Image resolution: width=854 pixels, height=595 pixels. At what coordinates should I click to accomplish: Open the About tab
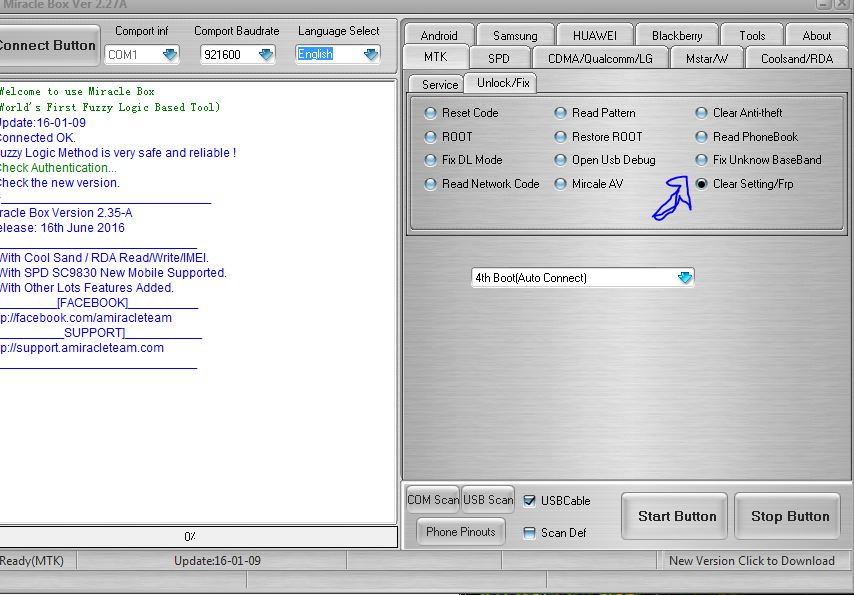pyautogui.click(x=816, y=35)
